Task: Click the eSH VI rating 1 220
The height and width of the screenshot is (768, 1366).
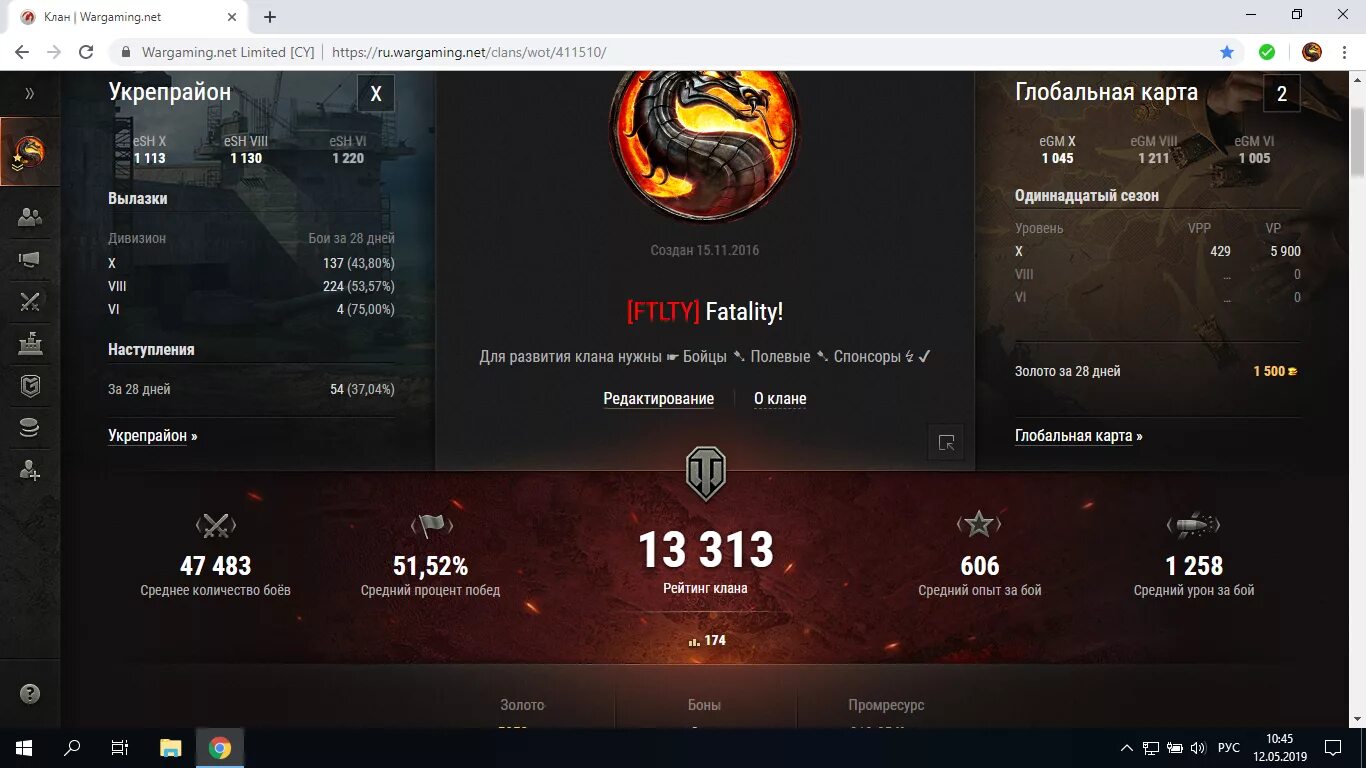Action: (x=347, y=158)
